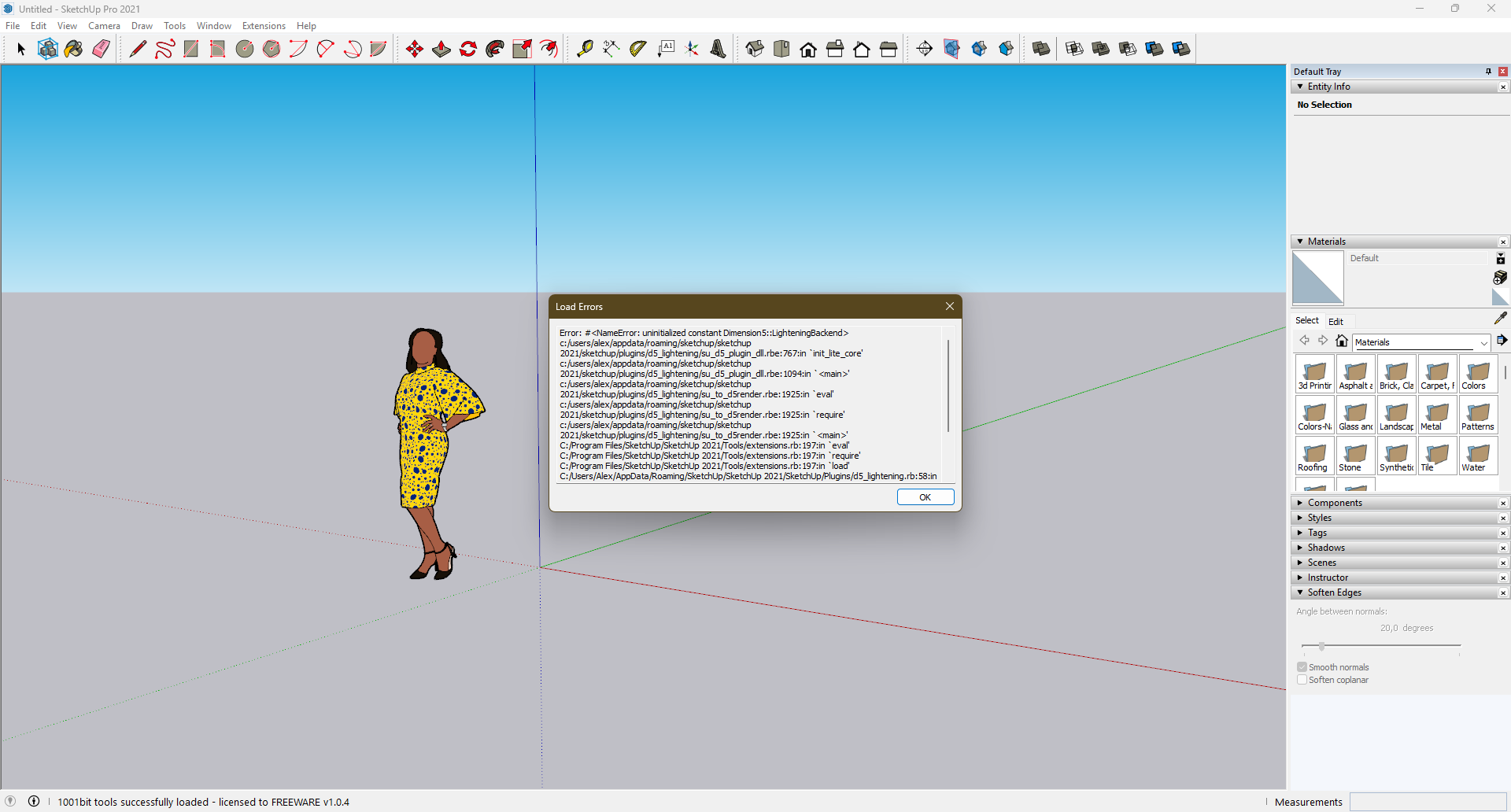Toggle the pin on the Default Tray
Image resolution: width=1511 pixels, height=812 pixels.
[1487, 71]
